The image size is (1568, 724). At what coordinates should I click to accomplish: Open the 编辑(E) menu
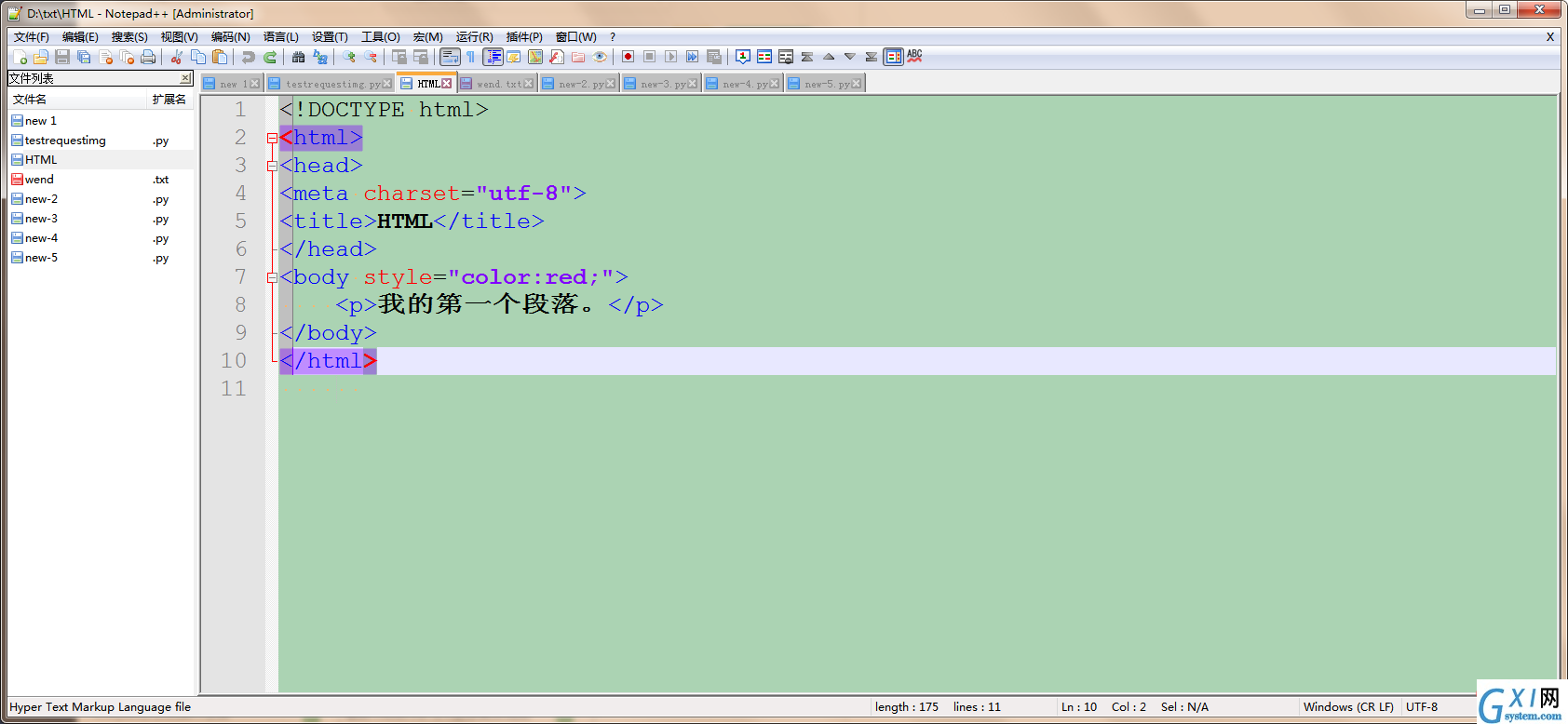point(80,37)
